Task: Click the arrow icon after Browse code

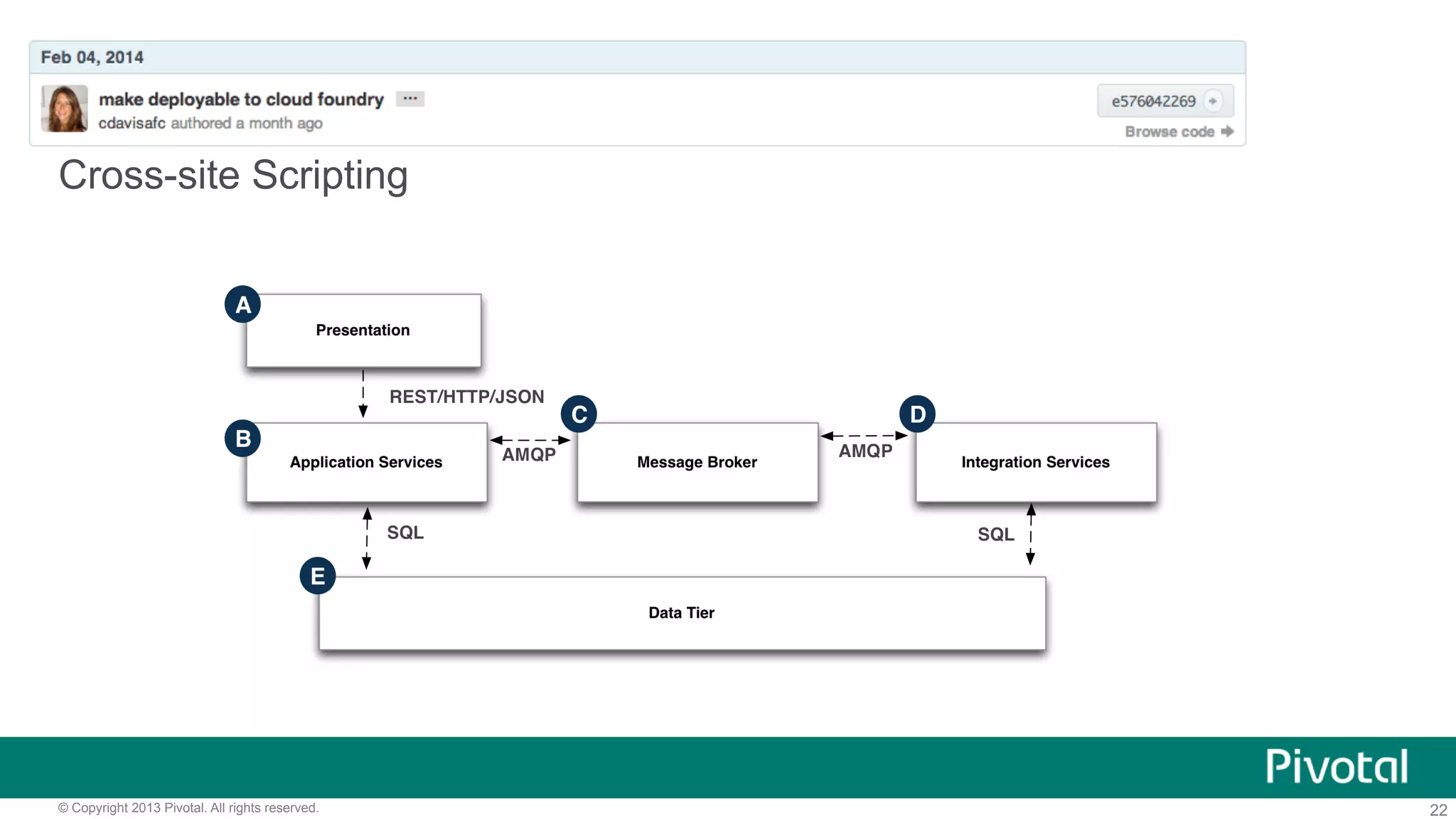Action: tap(1227, 132)
